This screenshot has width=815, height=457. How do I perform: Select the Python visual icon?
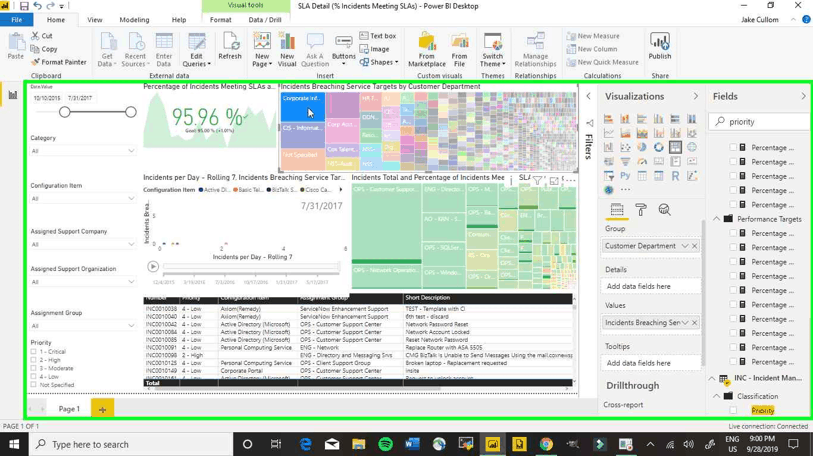pyautogui.click(x=625, y=176)
